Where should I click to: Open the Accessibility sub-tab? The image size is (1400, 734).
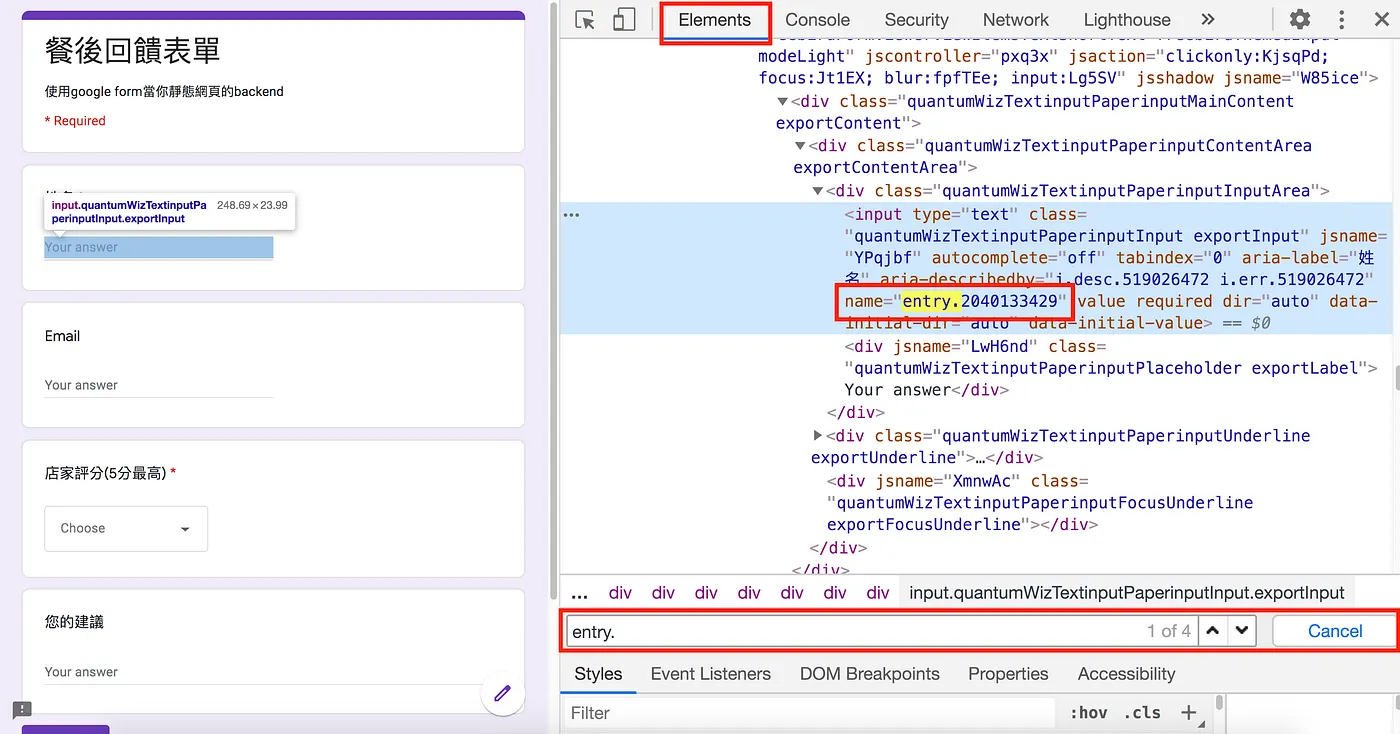[1126, 674]
